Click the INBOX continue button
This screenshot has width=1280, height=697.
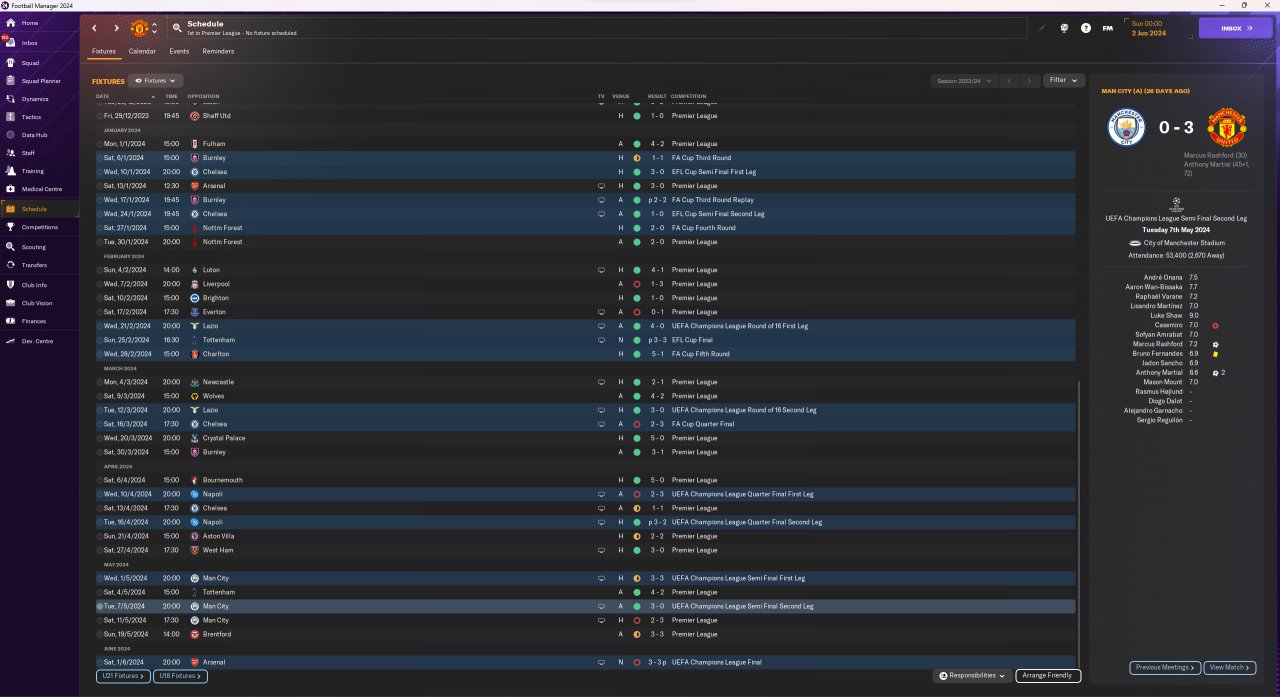point(1236,28)
